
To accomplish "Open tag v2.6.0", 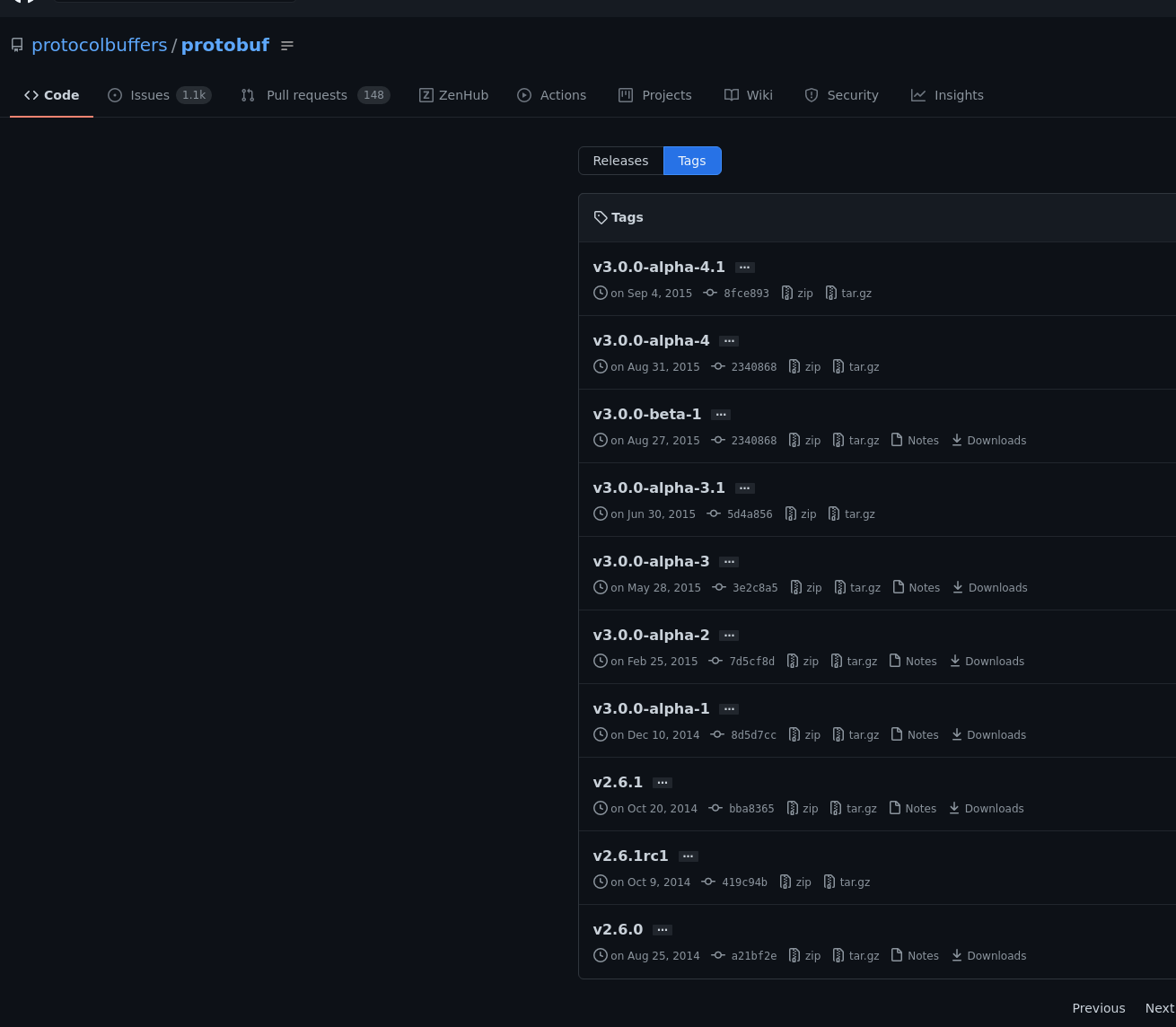I will click(x=618, y=929).
